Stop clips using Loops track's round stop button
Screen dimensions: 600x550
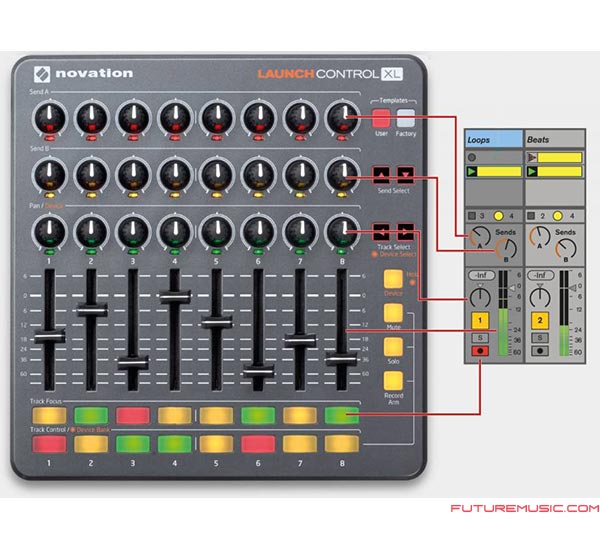472,157
